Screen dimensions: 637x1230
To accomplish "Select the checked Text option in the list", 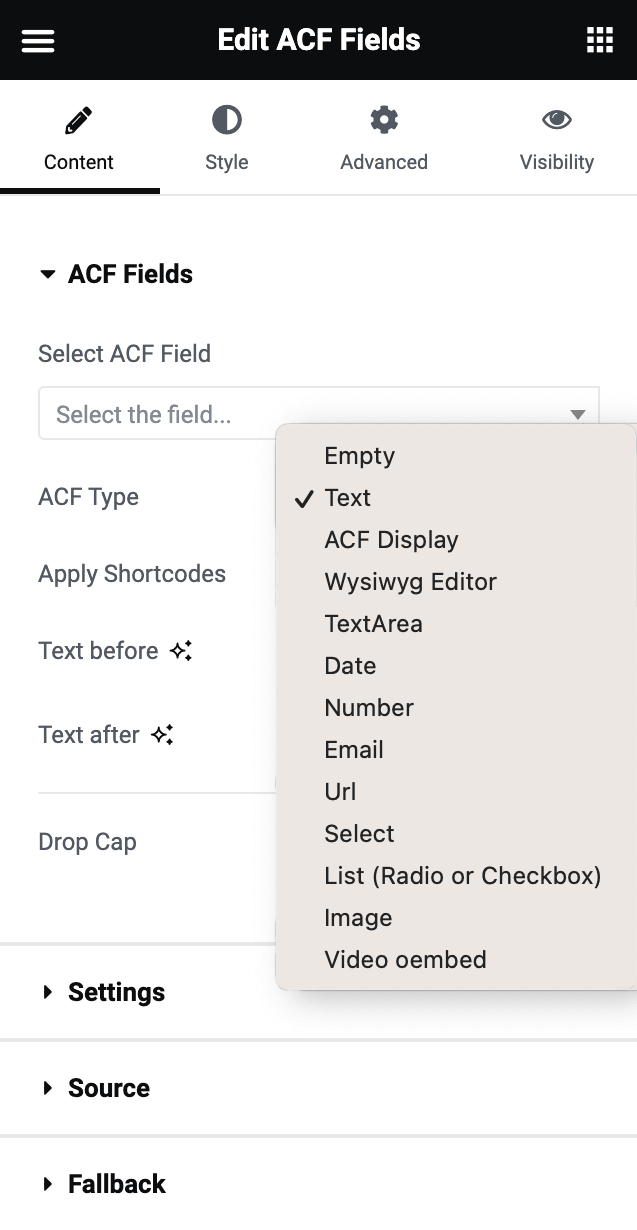I will pyautogui.click(x=347, y=497).
